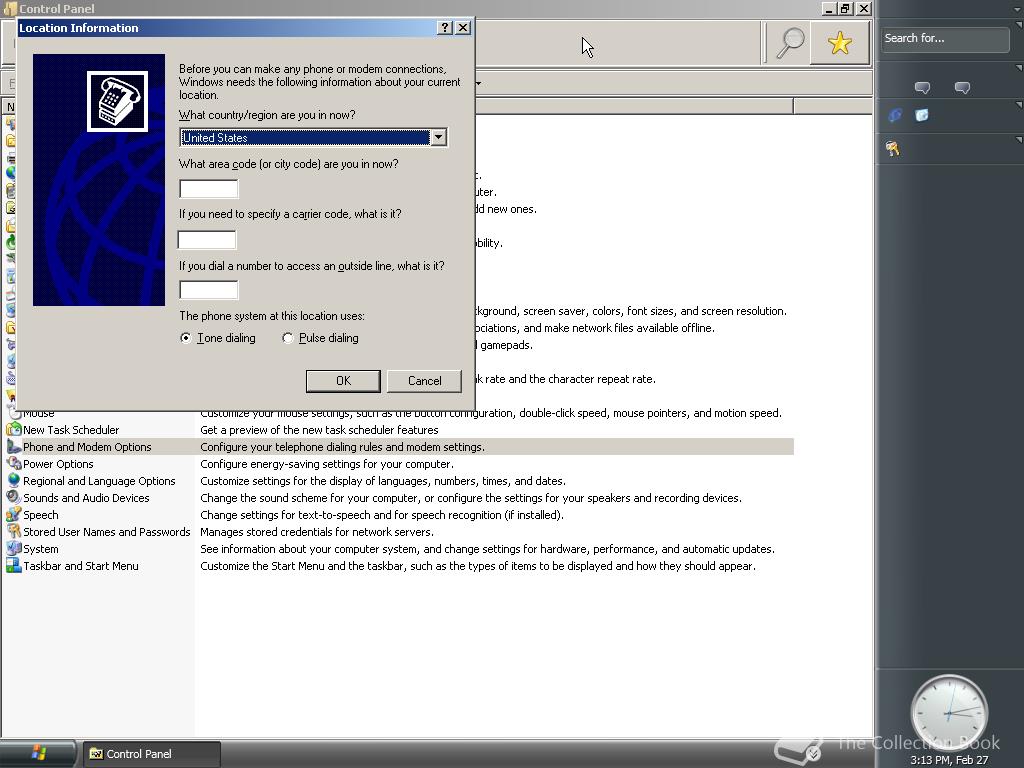Click the analog clock gadget in sidebar
Screen dimensions: 1024x768
pyautogui.click(x=948, y=712)
